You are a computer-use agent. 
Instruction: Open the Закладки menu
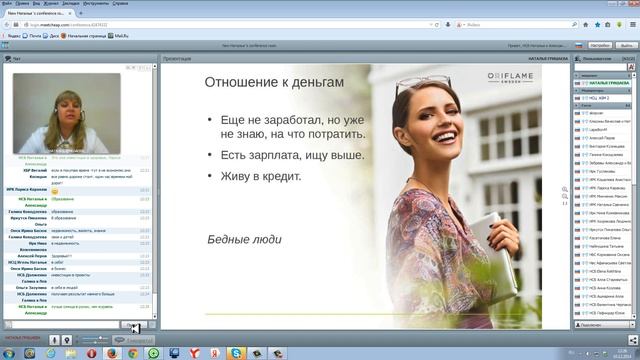pyautogui.click(x=71, y=3)
